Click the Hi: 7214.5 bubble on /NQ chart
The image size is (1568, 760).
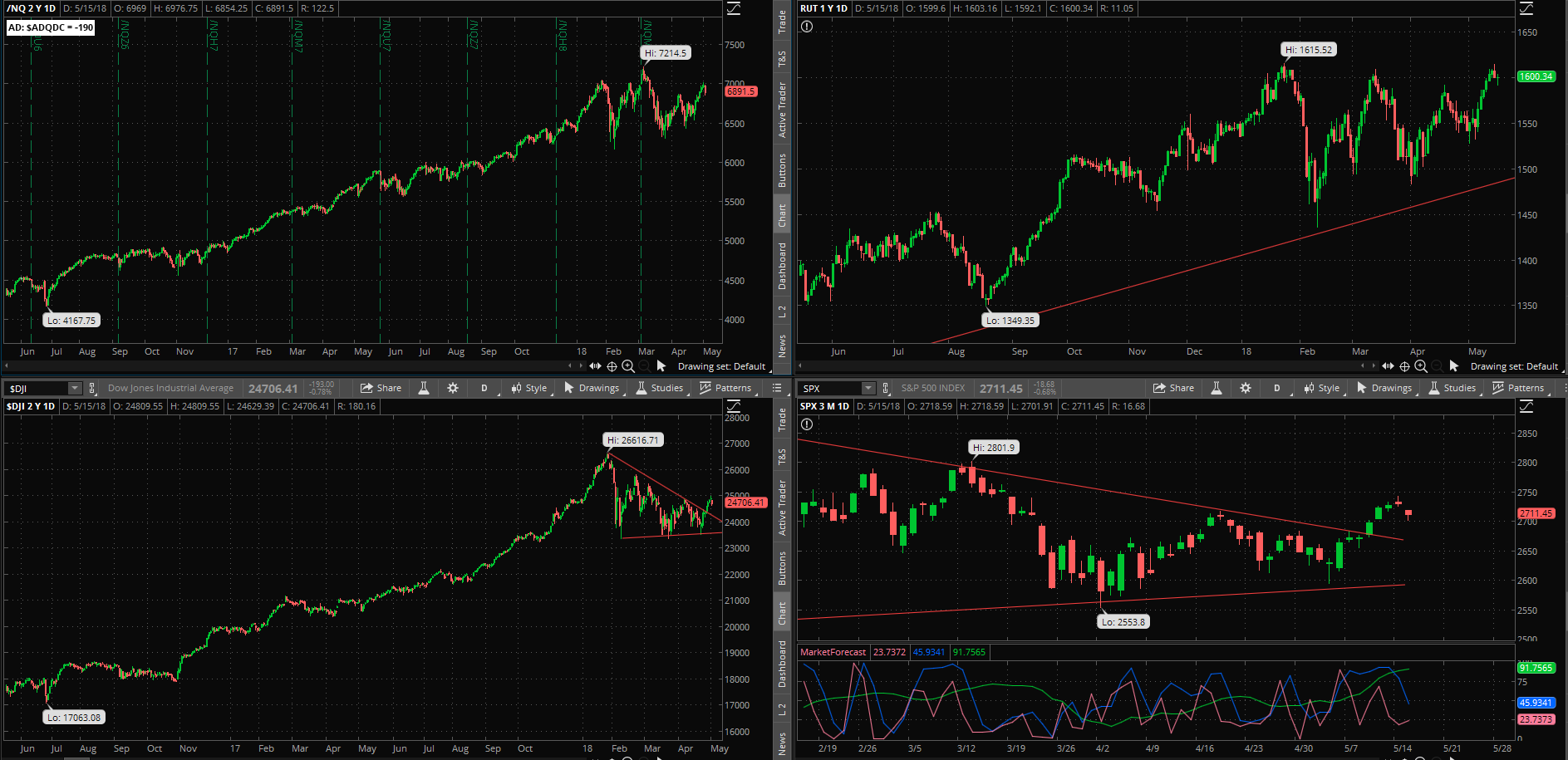pyautogui.click(x=666, y=52)
